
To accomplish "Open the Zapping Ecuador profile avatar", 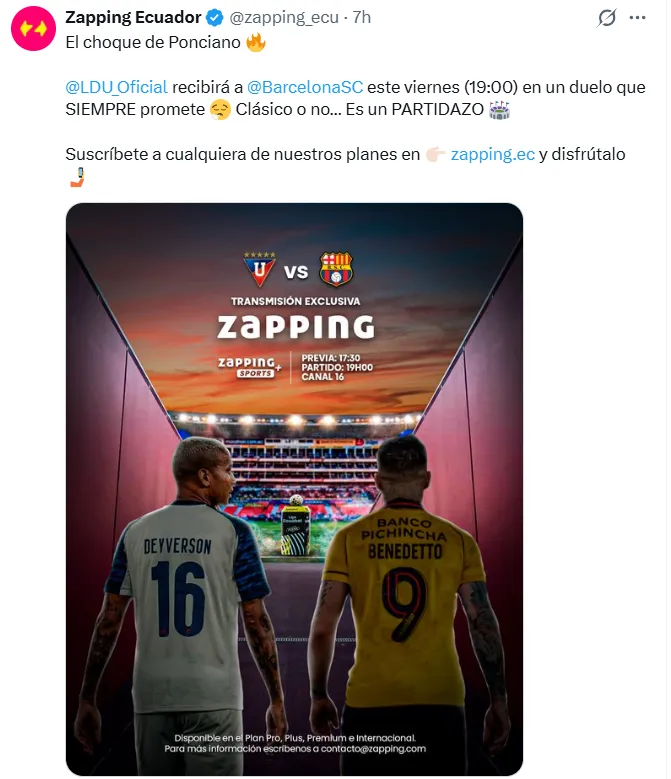I will click(x=33, y=28).
